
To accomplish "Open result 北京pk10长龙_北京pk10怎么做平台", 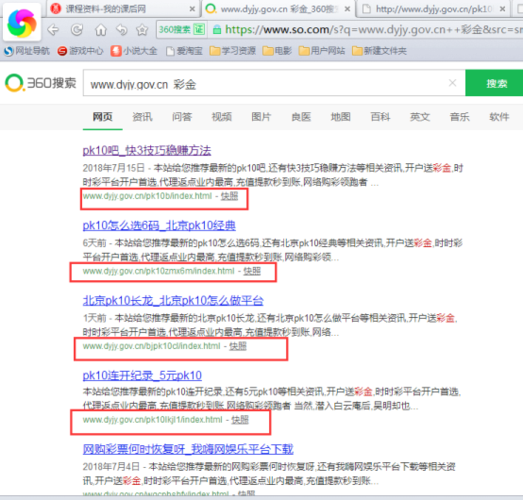I will coord(173,301).
